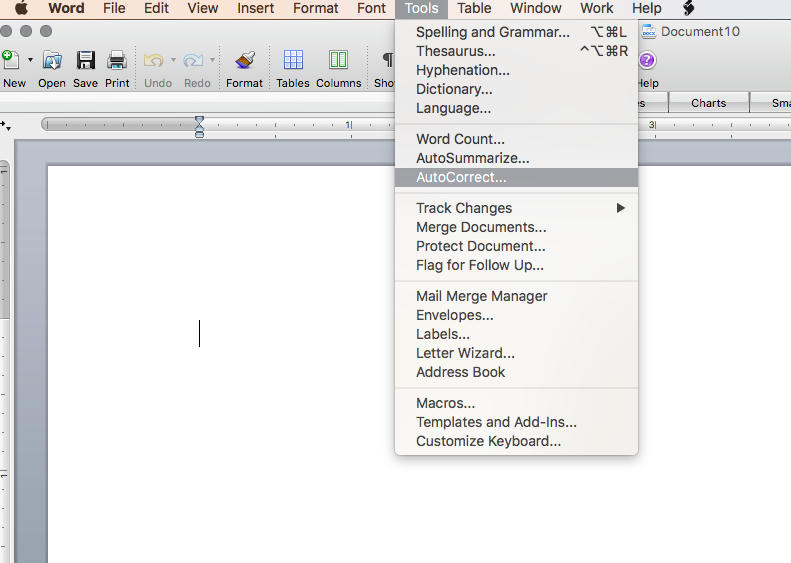This screenshot has height=563, width=791.
Task: Click the New document icon
Action: pyautogui.click(x=11, y=60)
